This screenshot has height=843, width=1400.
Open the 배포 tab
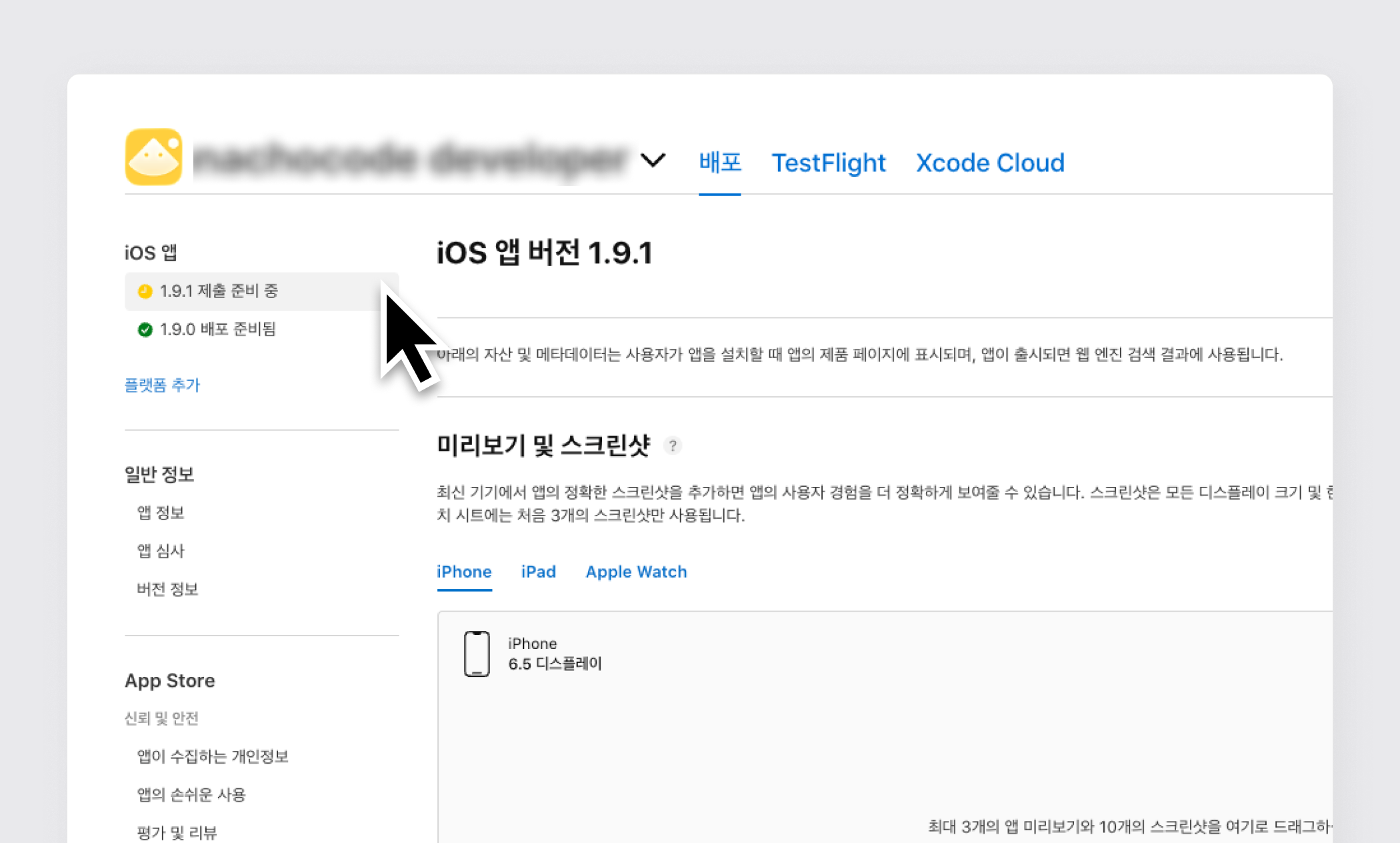pyautogui.click(x=719, y=163)
